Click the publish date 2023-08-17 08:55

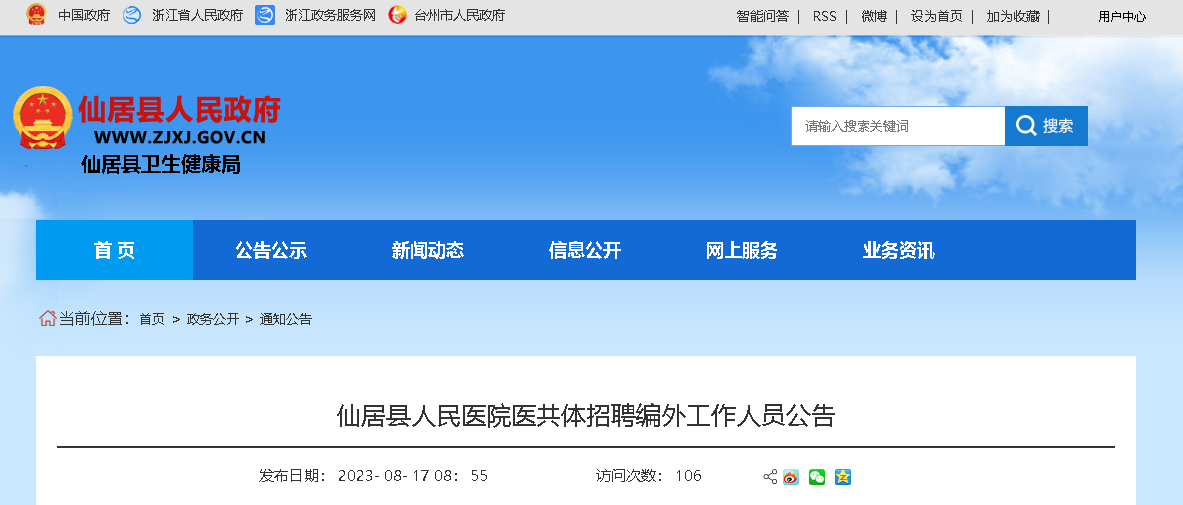413,476
